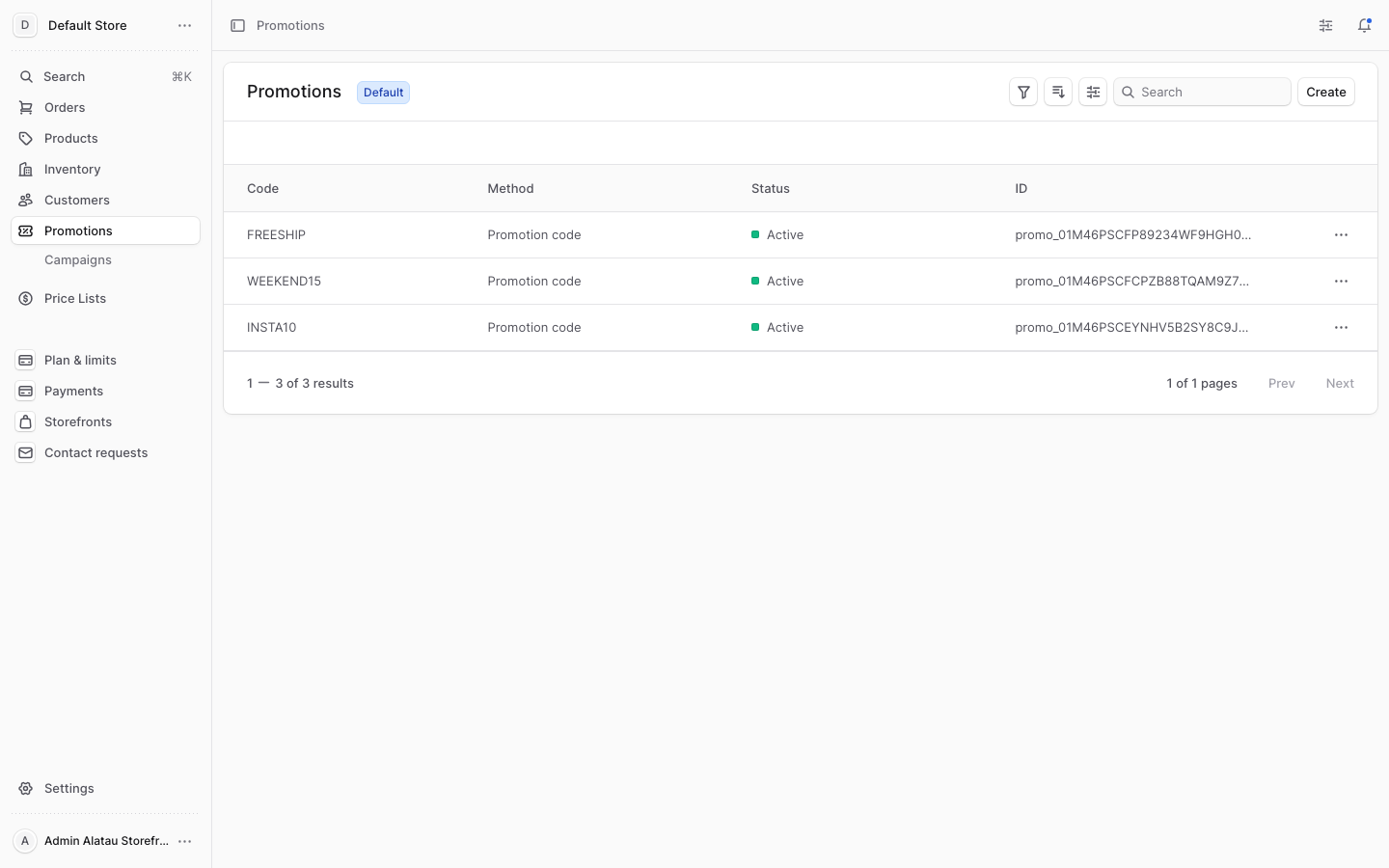The width and height of the screenshot is (1389, 868).
Task: Click the Next page button
Action: click(1340, 384)
